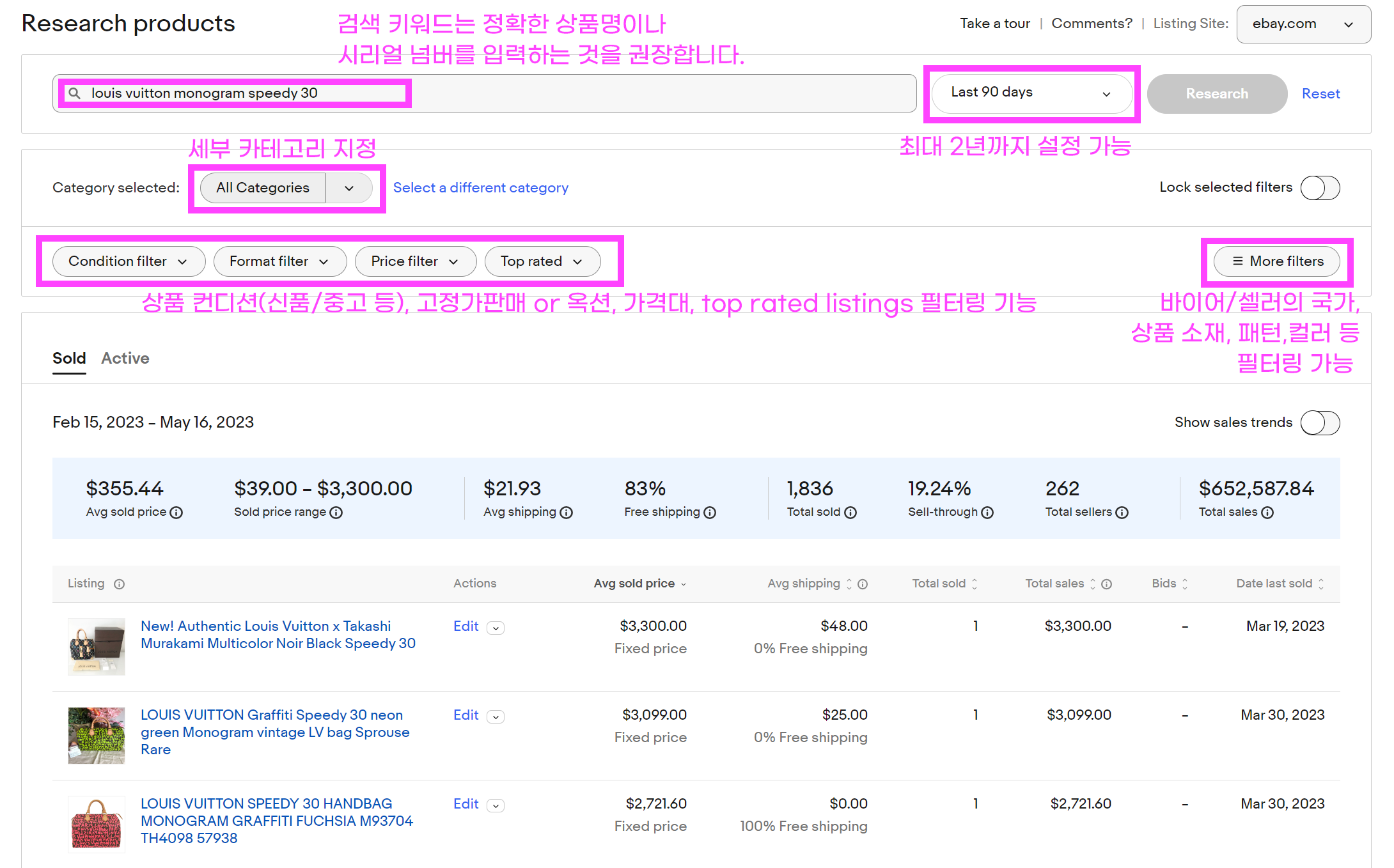1394x868 pixels.
Task: Open LOUIS VUITTON Graffiti neon green listing title
Action: [275, 732]
